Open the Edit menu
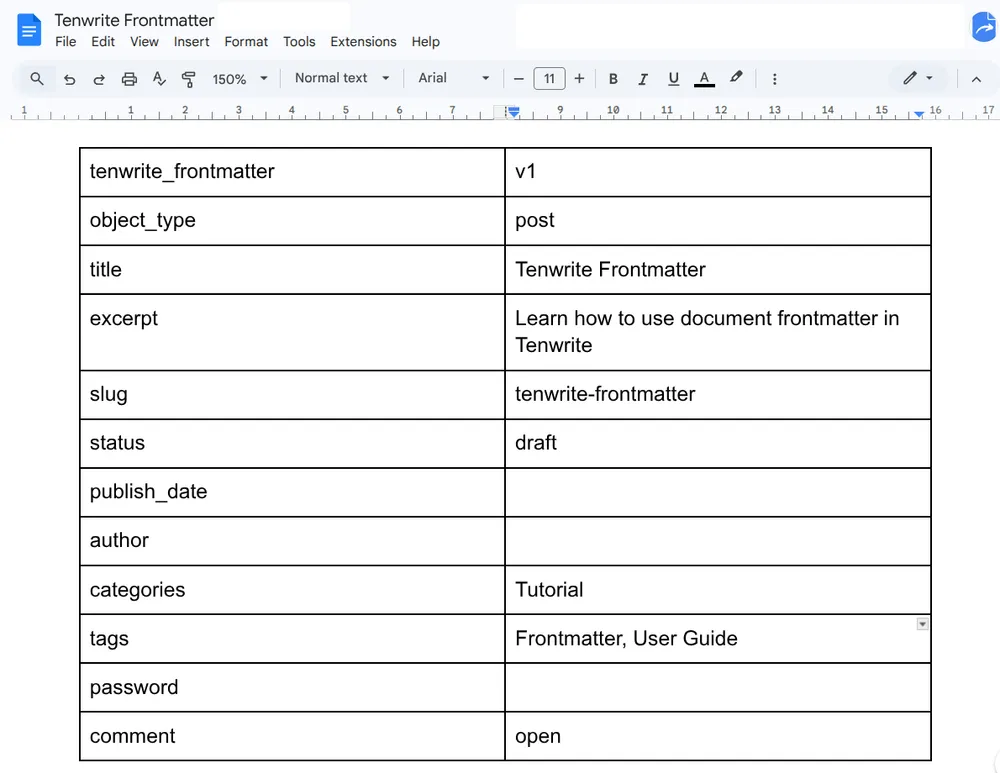The height and width of the screenshot is (773, 1000). pos(103,41)
